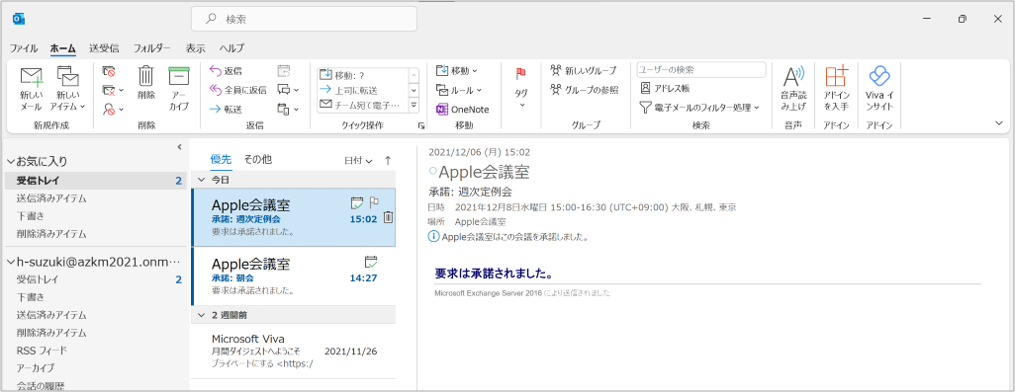Flag the 15:02 Apple会議室 message
This screenshot has width=1015, height=392.
coord(374,201)
